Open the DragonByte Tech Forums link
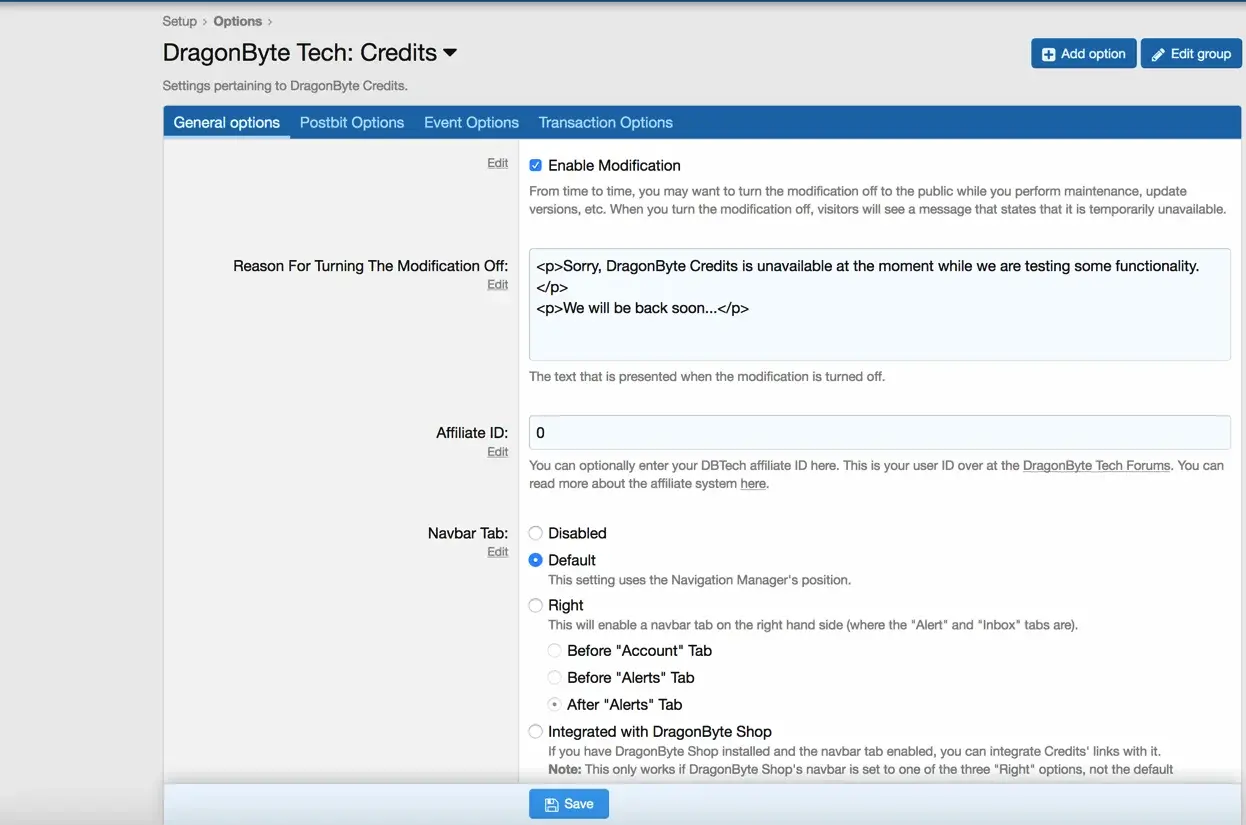Screen dimensions: 1246x825 [1096, 465]
